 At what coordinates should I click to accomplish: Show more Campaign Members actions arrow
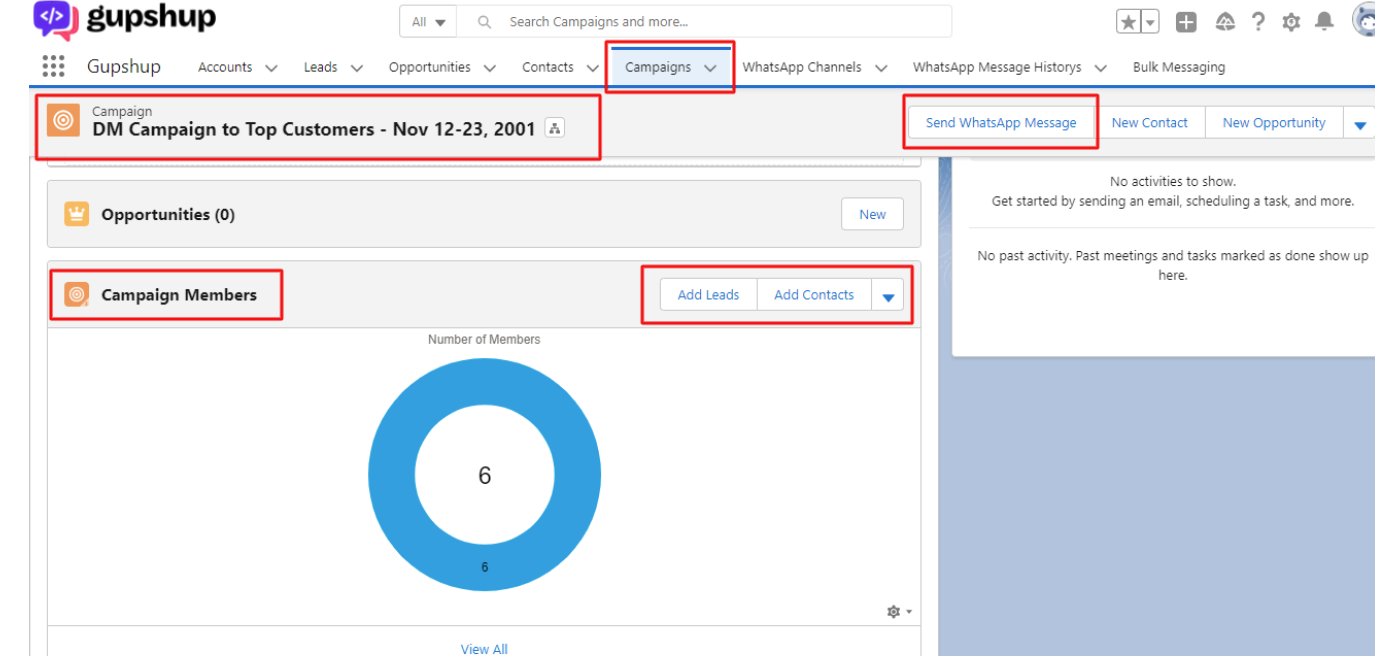tap(887, 295)
